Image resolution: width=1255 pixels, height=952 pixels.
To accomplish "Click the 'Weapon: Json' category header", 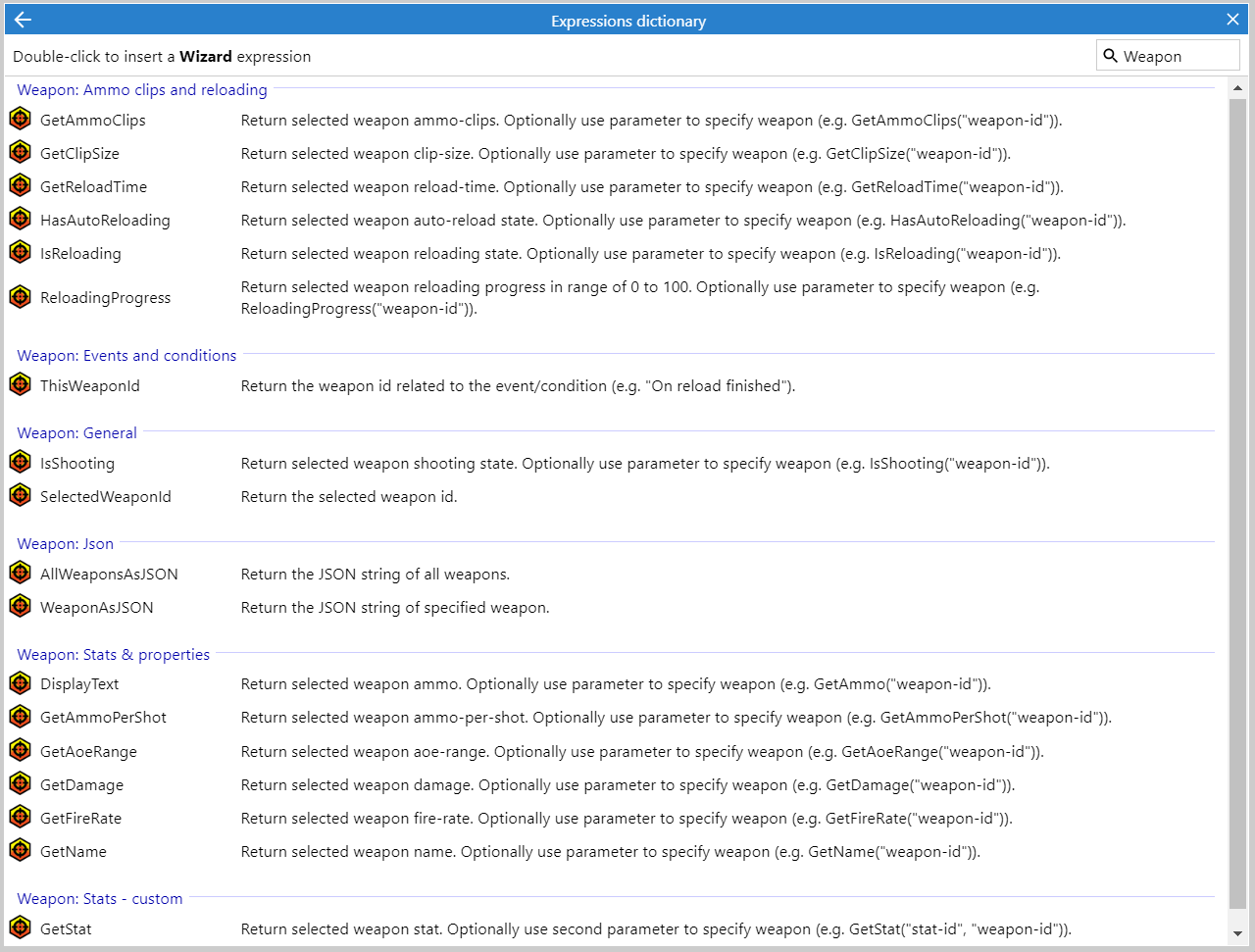I will tap(65, 544).
